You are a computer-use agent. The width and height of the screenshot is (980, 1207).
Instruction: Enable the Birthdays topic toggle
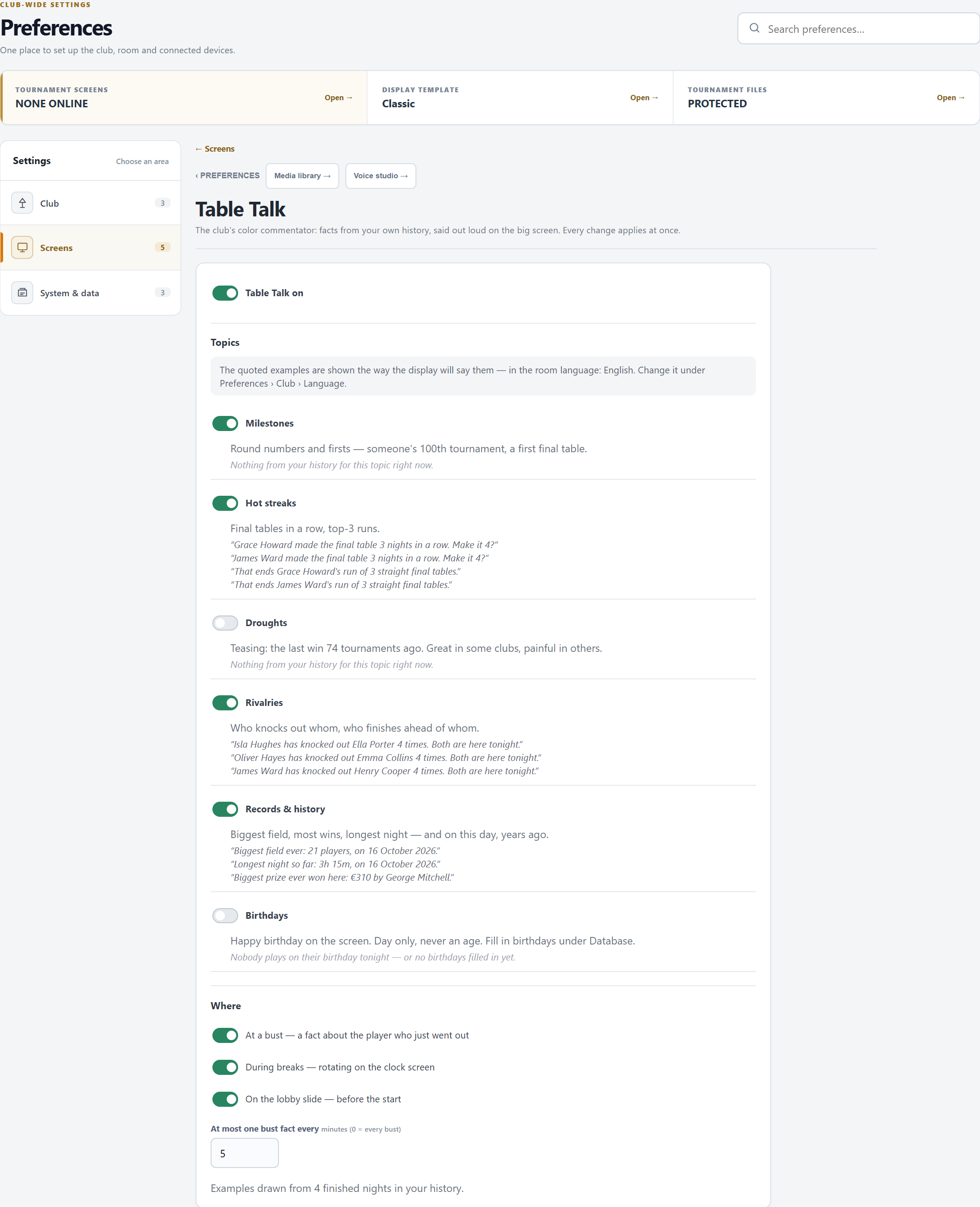tap(225, 915)
